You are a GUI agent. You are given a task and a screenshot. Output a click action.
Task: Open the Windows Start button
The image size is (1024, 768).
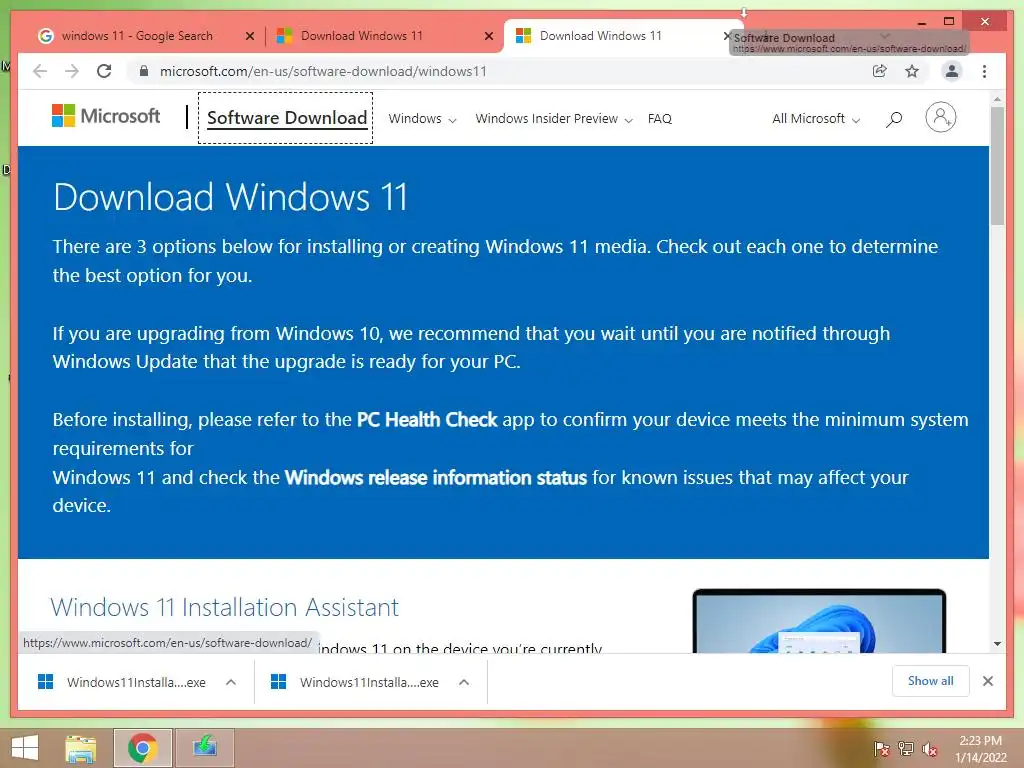coord(25,748)
